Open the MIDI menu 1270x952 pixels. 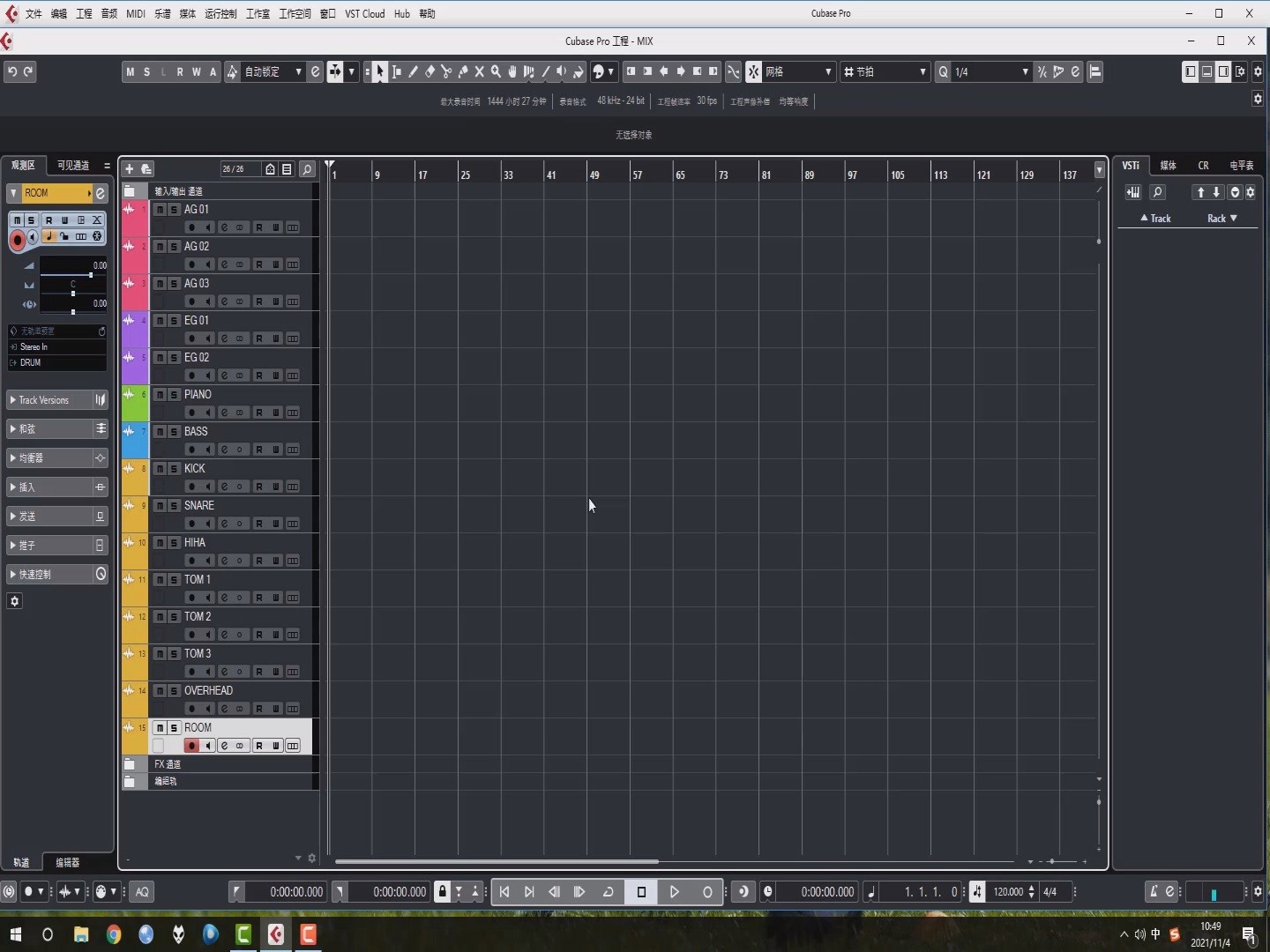point(135,13)
